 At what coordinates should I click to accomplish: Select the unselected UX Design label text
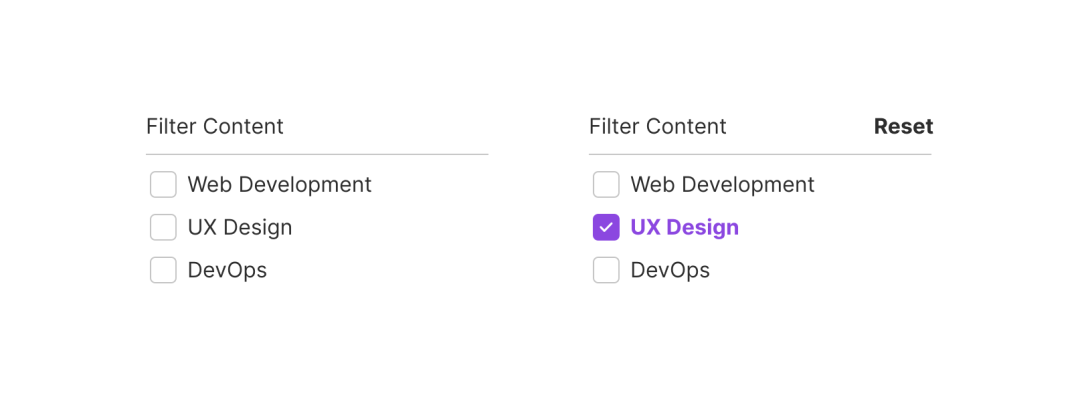click(x=240, y=228)
